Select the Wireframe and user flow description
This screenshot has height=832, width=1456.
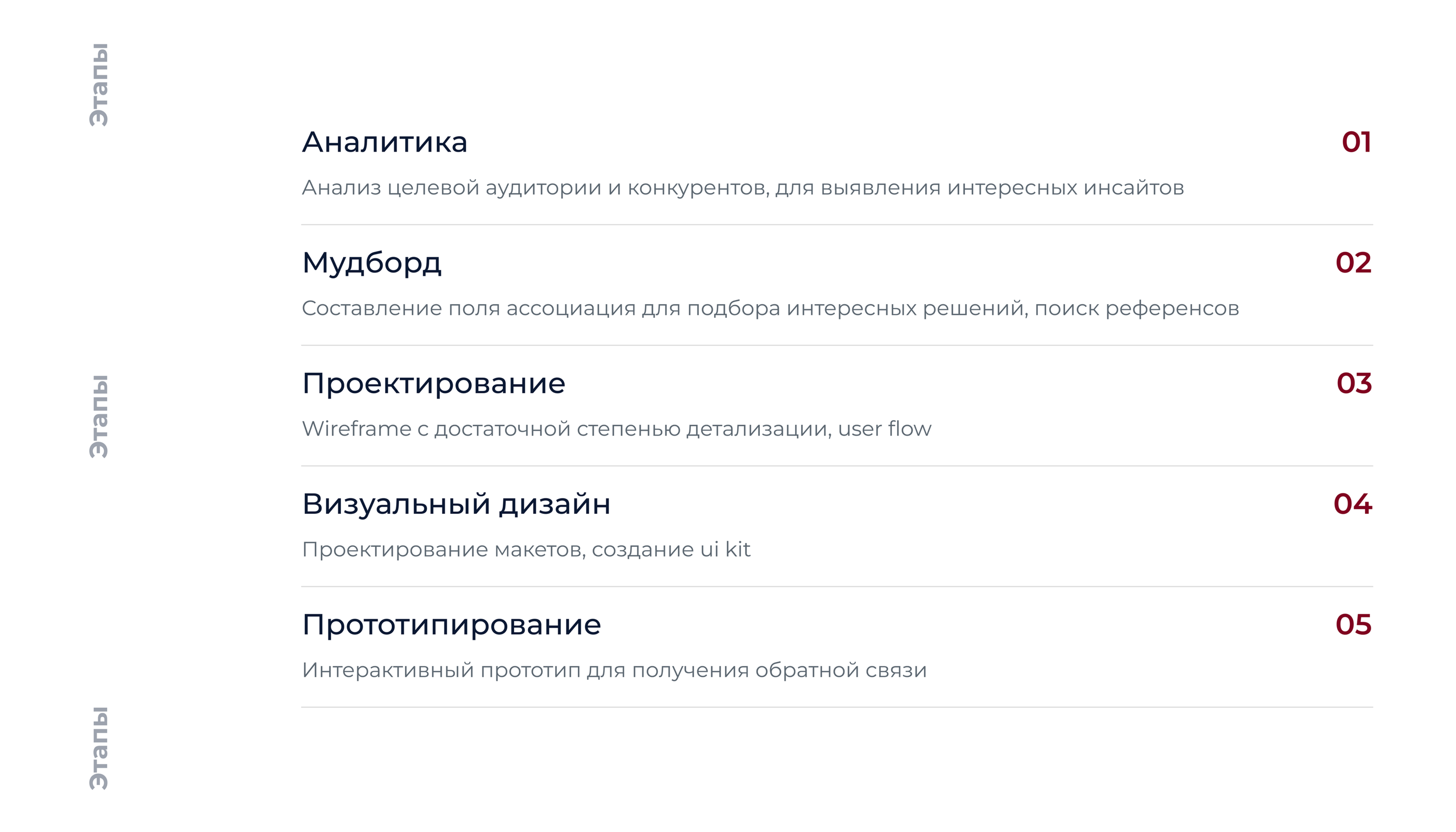click(617, 429)
